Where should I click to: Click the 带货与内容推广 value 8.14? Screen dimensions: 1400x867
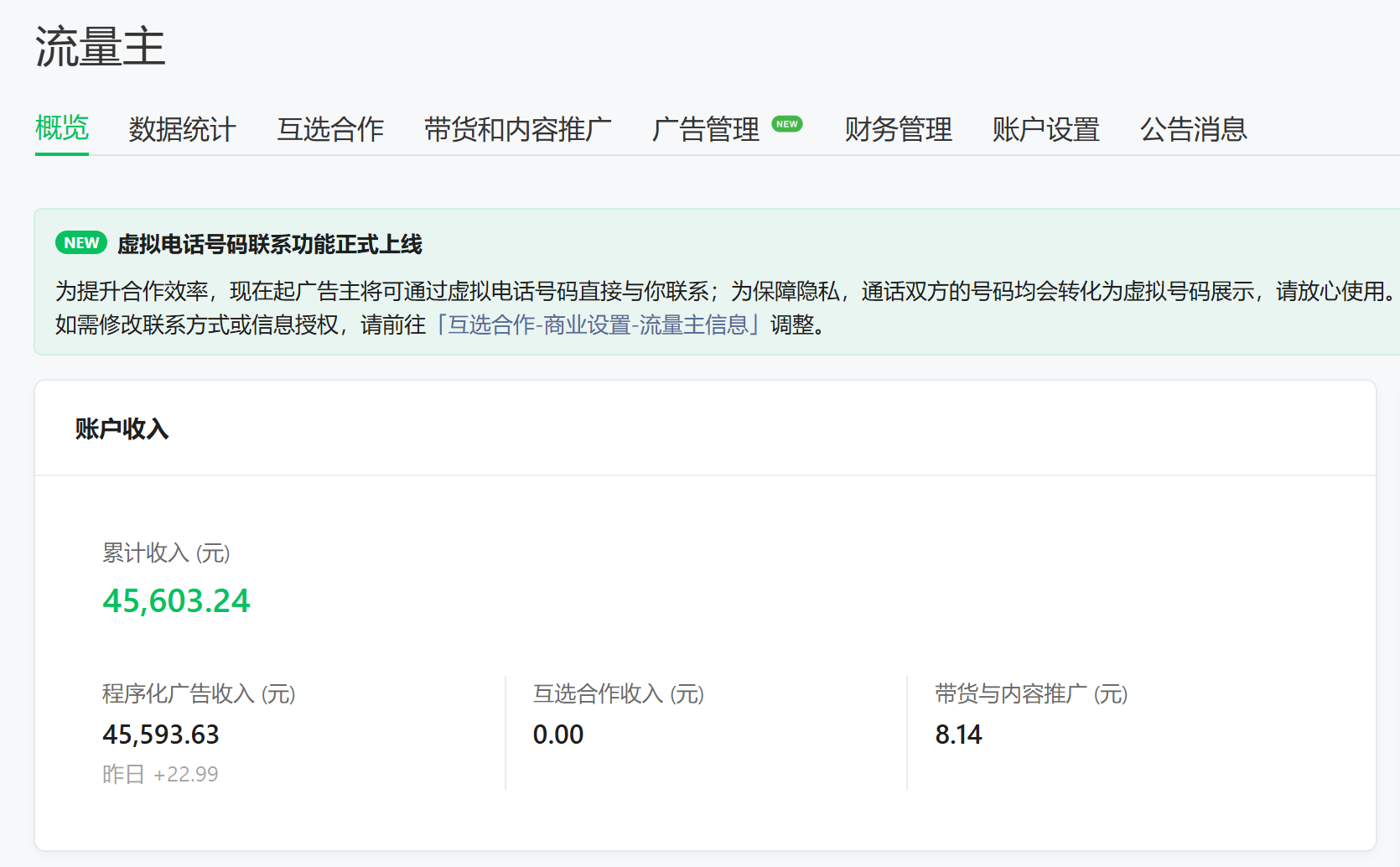tap(958, 735)
